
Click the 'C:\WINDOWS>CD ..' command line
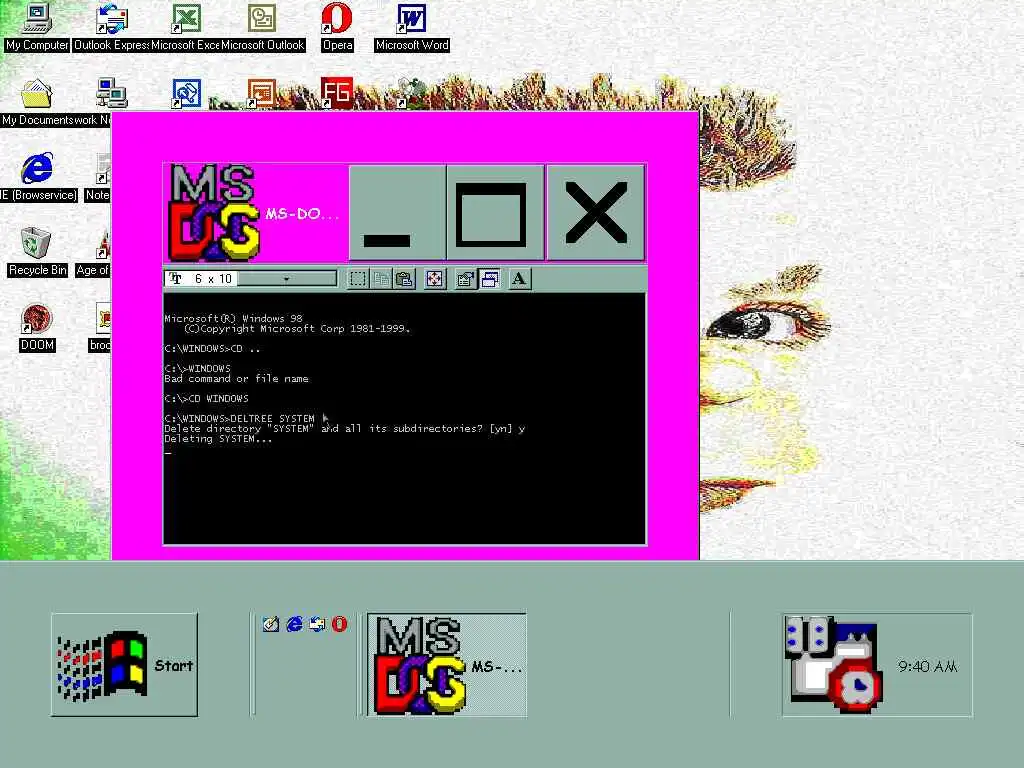pos(212,349)
